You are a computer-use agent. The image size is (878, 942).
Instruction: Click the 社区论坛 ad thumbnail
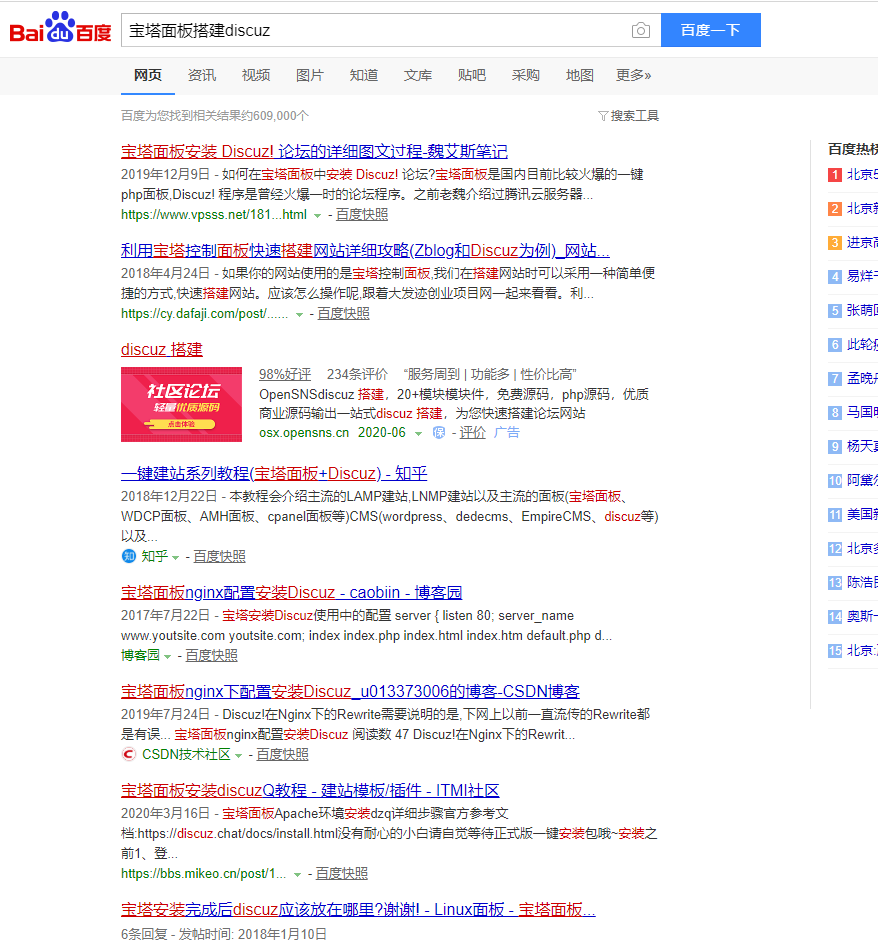(181, 404)
